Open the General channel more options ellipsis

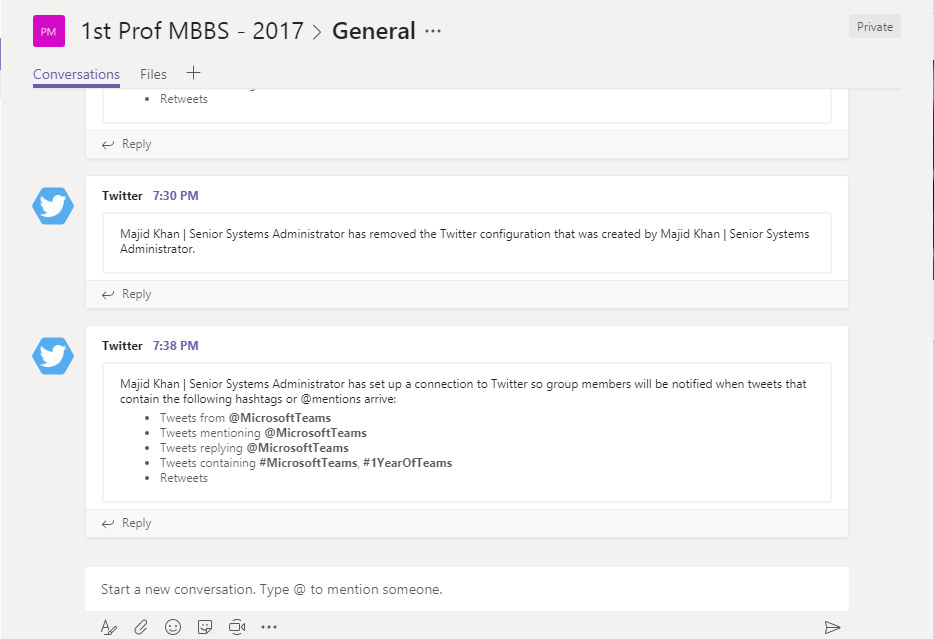(x=433, y=31)
